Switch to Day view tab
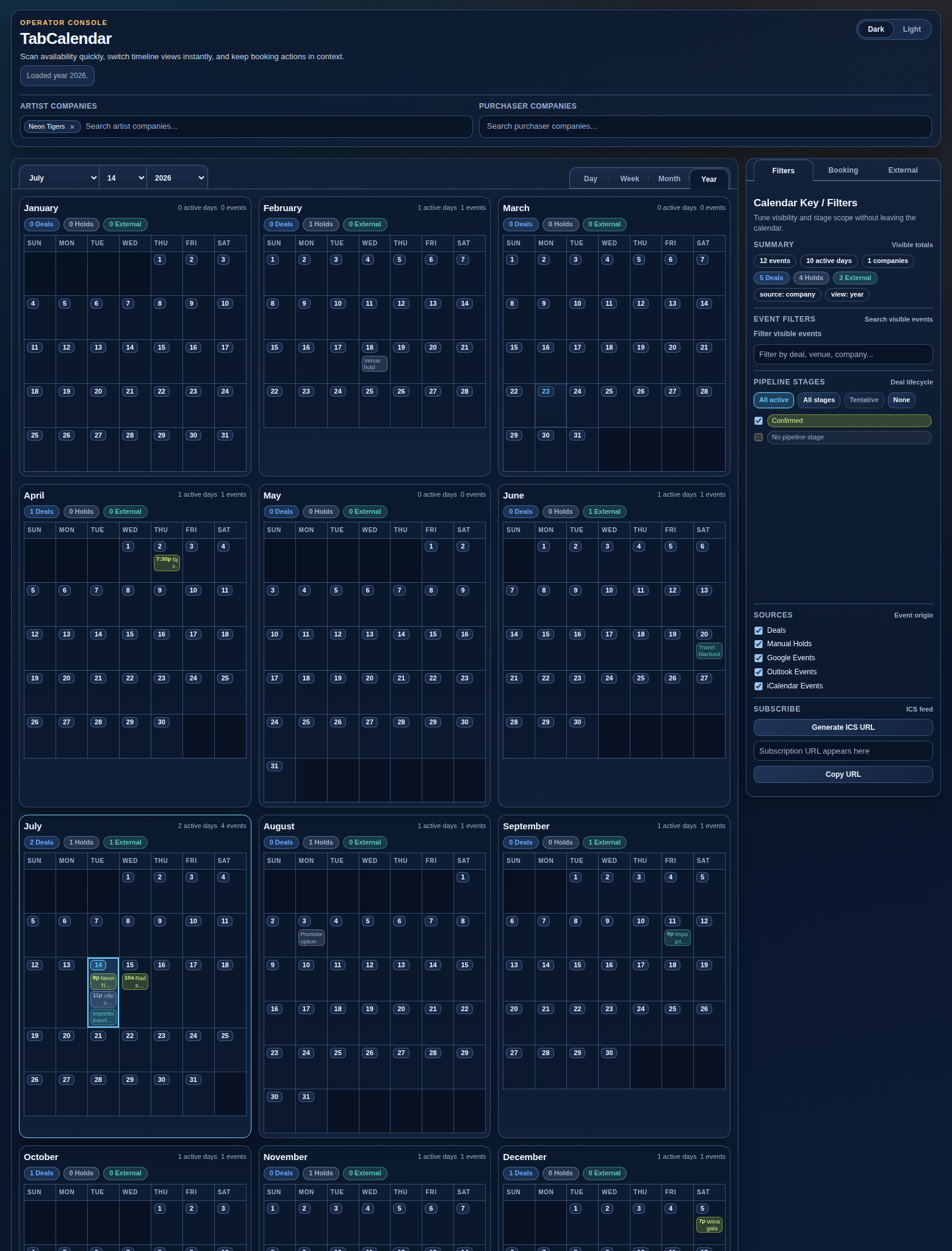Viewport: 952px width, 1251px height. (590, 179)
